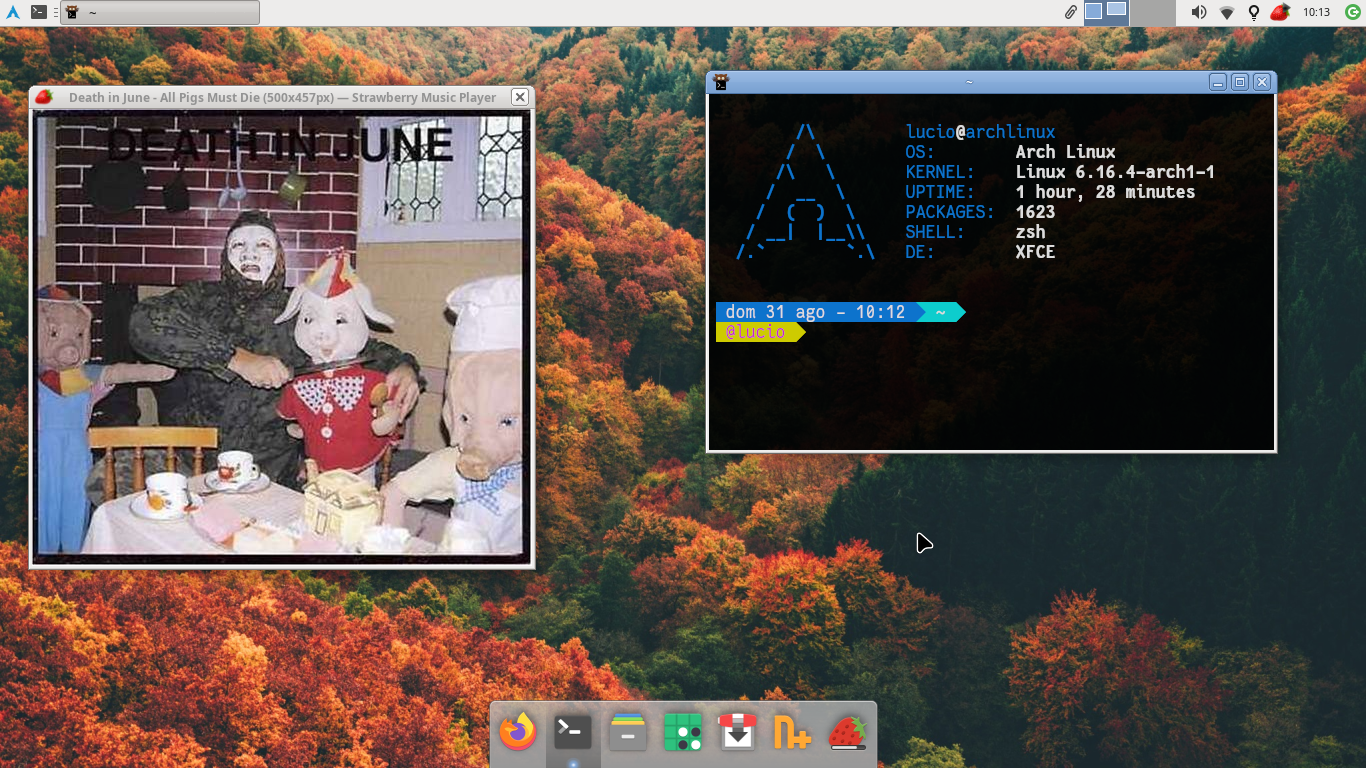Launch terminal from top panel launcher
The image size is (1366, 768).
coord(38,12)
